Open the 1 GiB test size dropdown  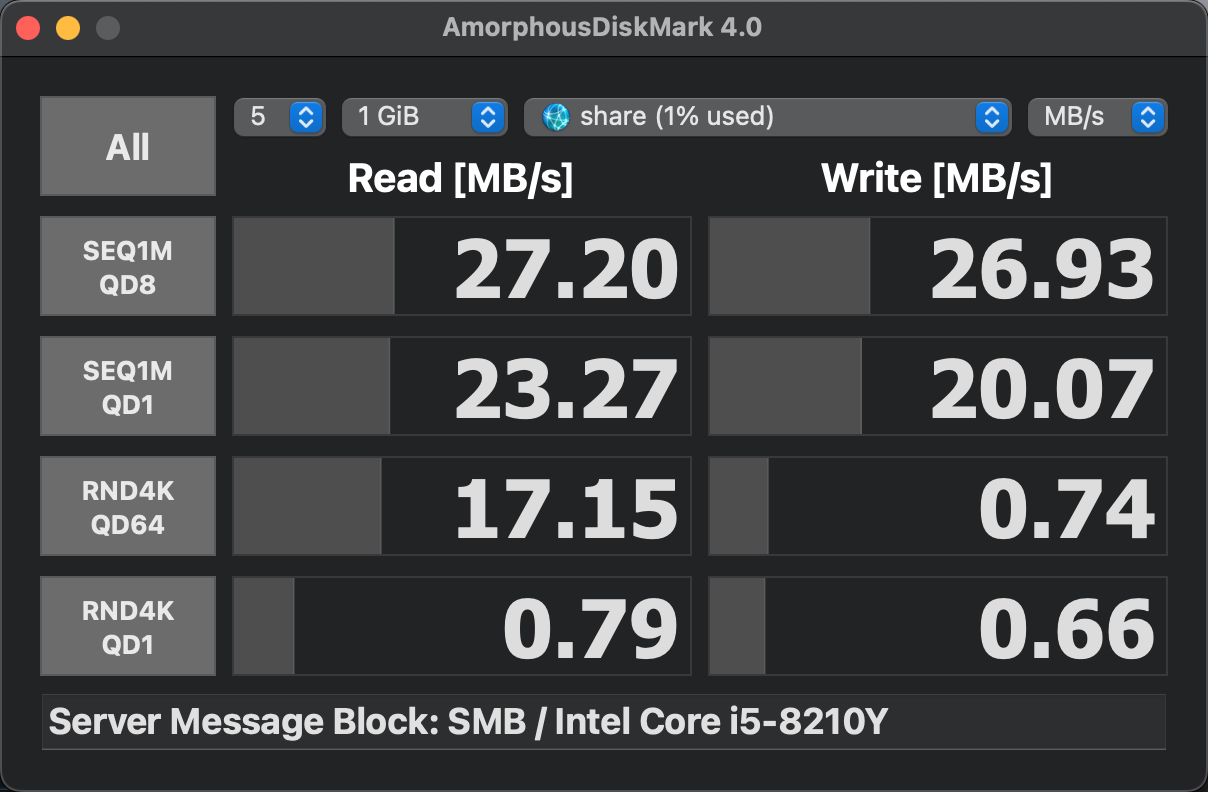pos(422,117)
